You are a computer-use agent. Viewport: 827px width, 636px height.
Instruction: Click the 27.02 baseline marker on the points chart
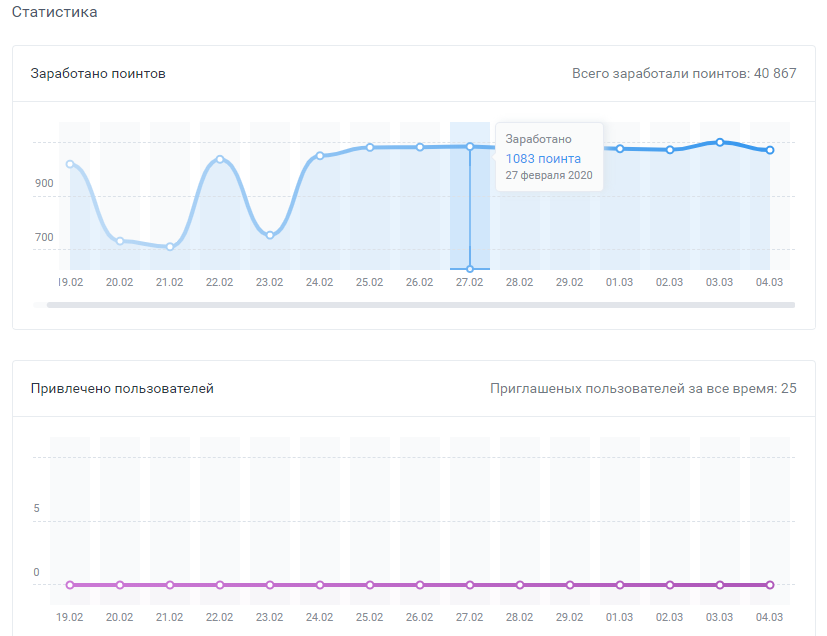coord(470,269)
